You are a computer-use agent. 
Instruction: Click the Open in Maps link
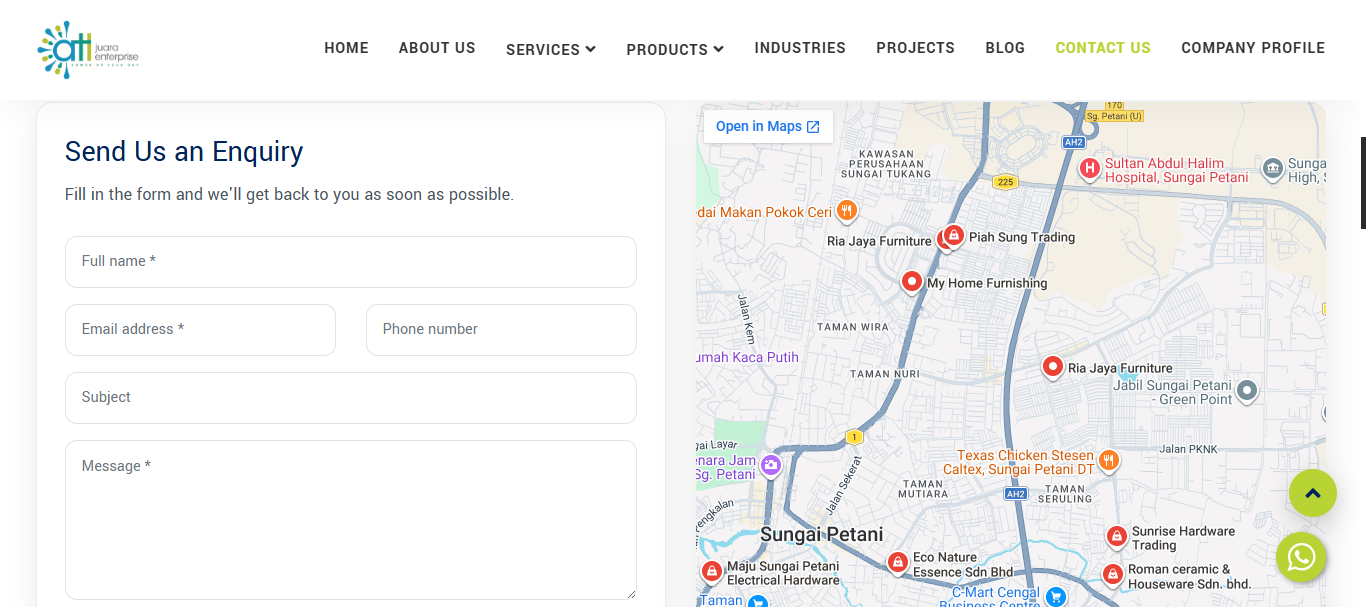pyautogui.click(x=768, y=127)
